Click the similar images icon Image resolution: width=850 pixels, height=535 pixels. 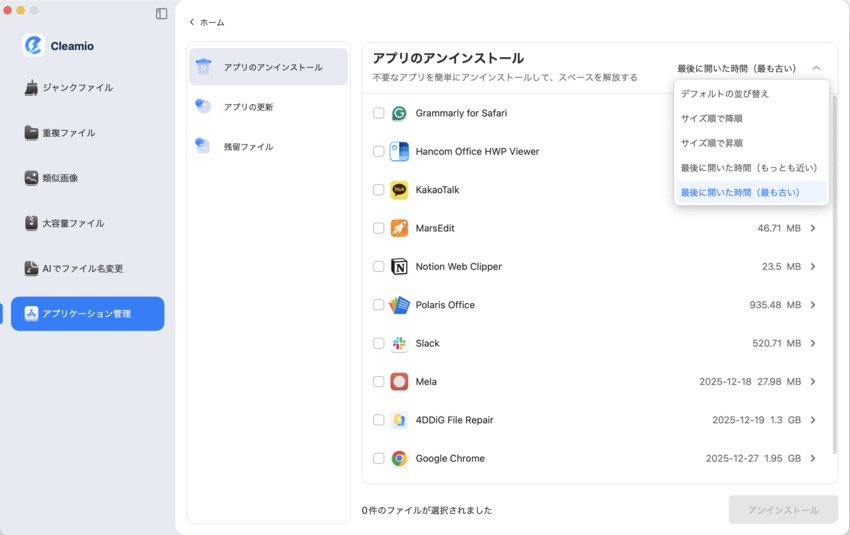click(x=31, y=178)
